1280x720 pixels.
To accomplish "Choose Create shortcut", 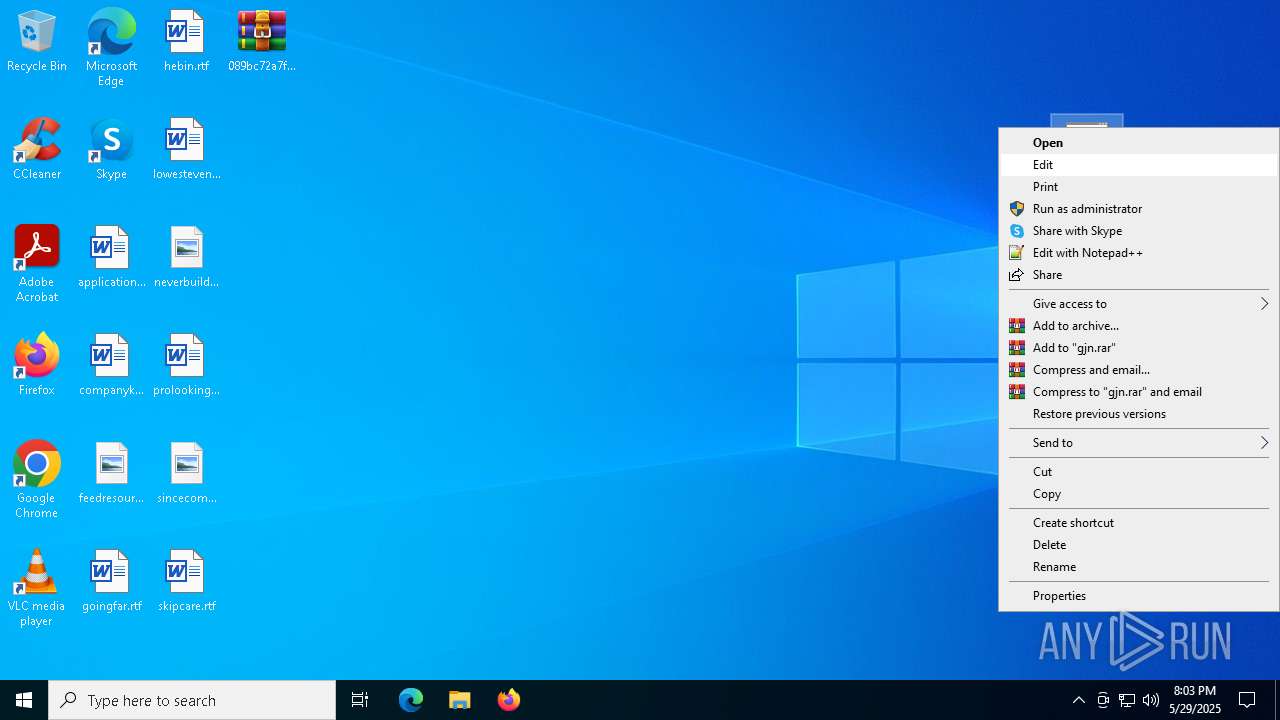I will [x=1139, y=523].
